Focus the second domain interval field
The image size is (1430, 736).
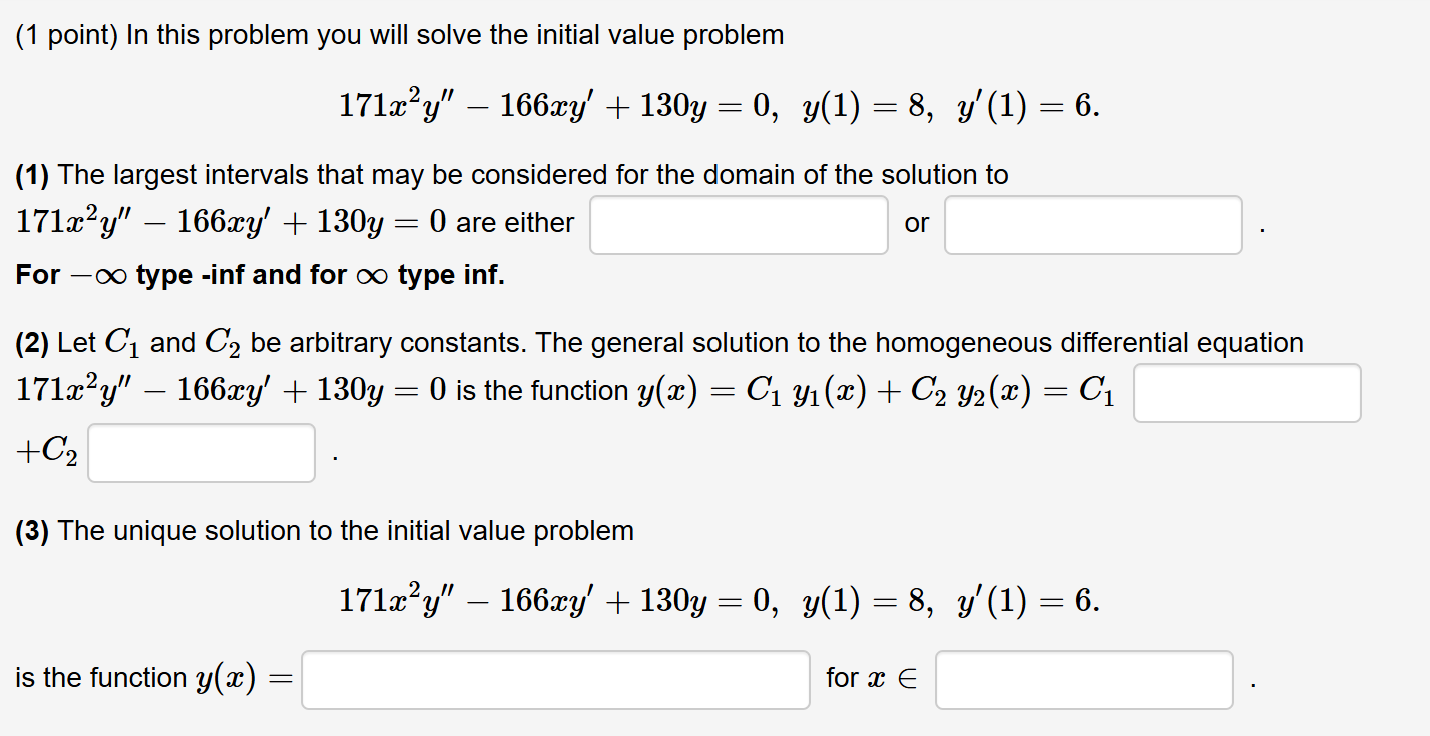pyautogui.click(x=1092, y=225)
